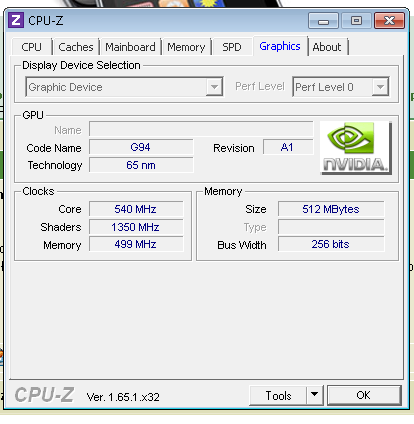Go to the Memory tab

click(x=186, y=47)
